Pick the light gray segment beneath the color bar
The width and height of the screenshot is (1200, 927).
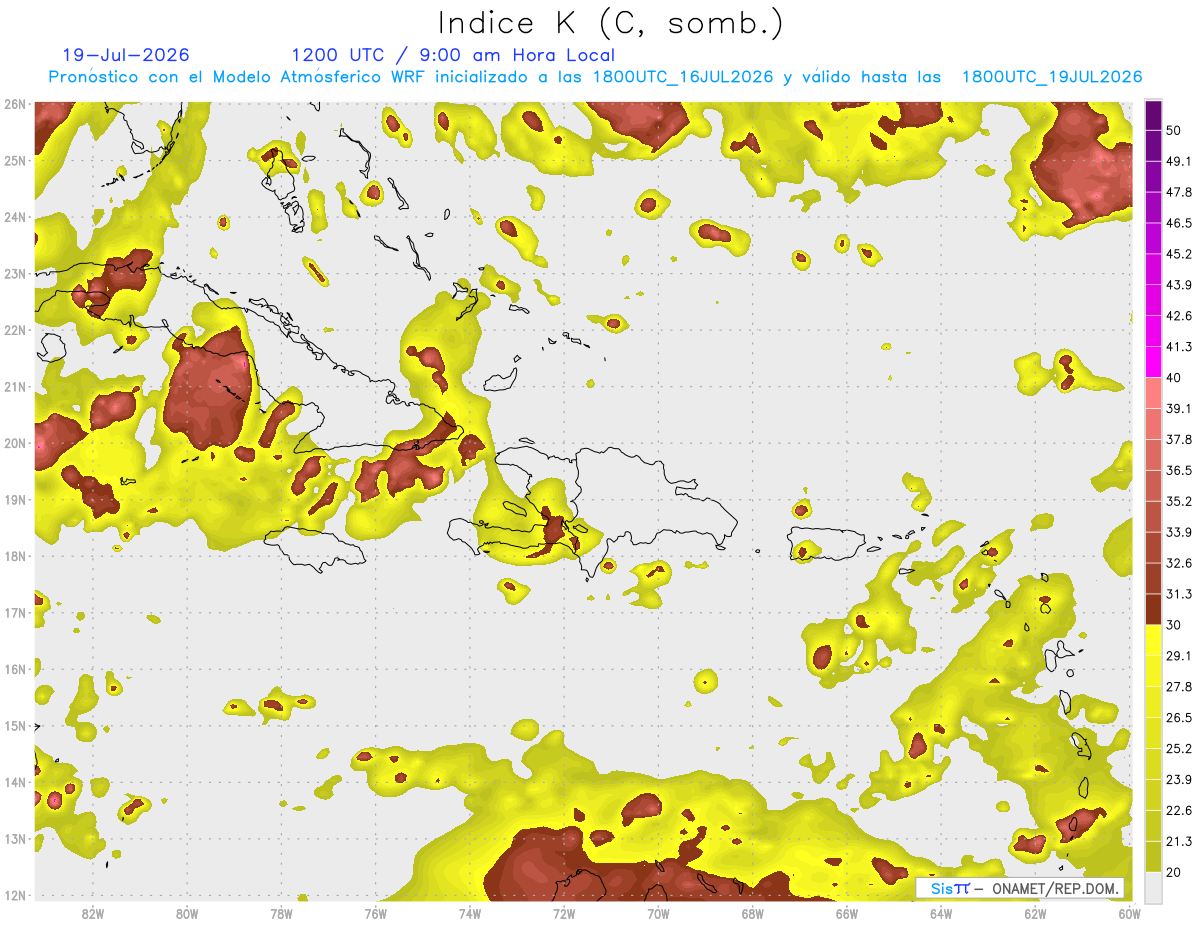1153,887
